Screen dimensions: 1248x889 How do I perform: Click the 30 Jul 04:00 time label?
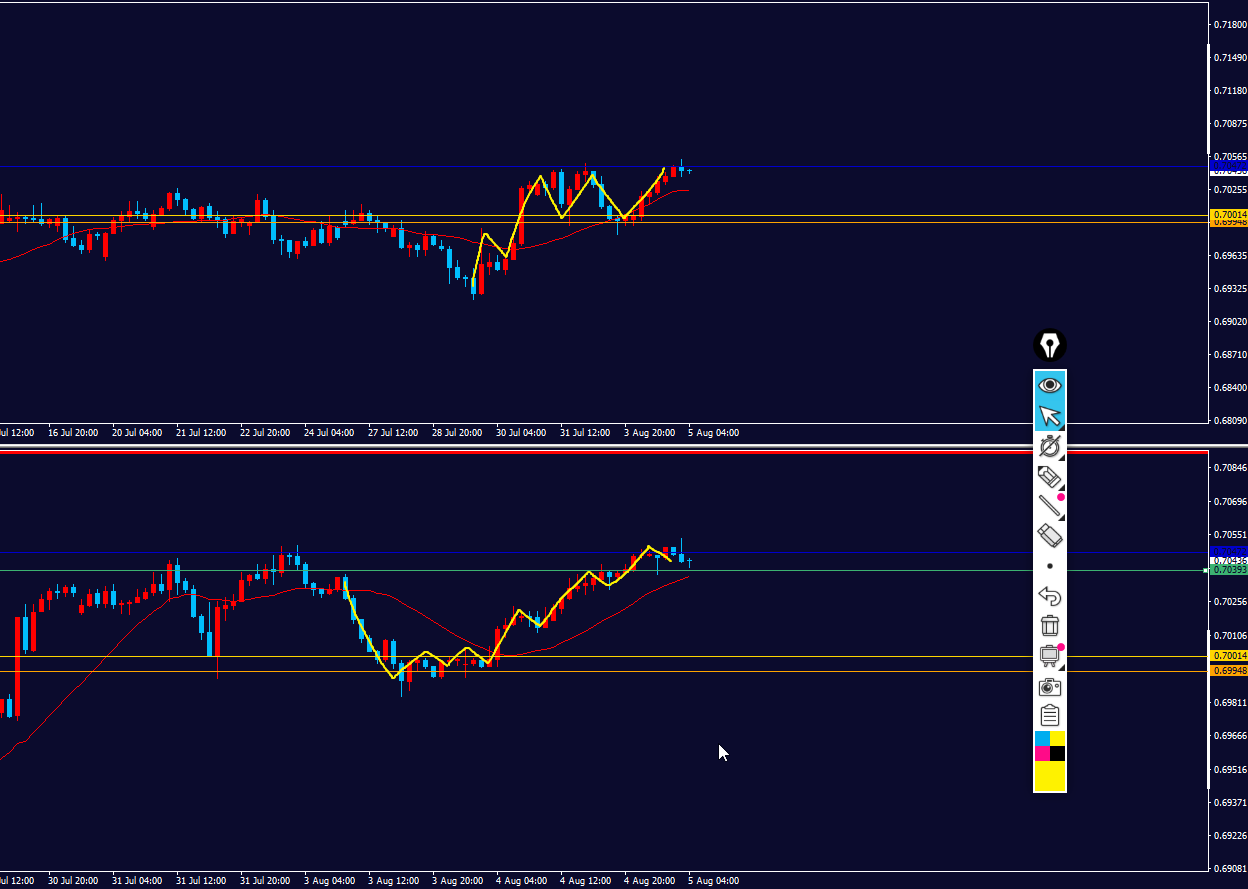pos(521,433)
